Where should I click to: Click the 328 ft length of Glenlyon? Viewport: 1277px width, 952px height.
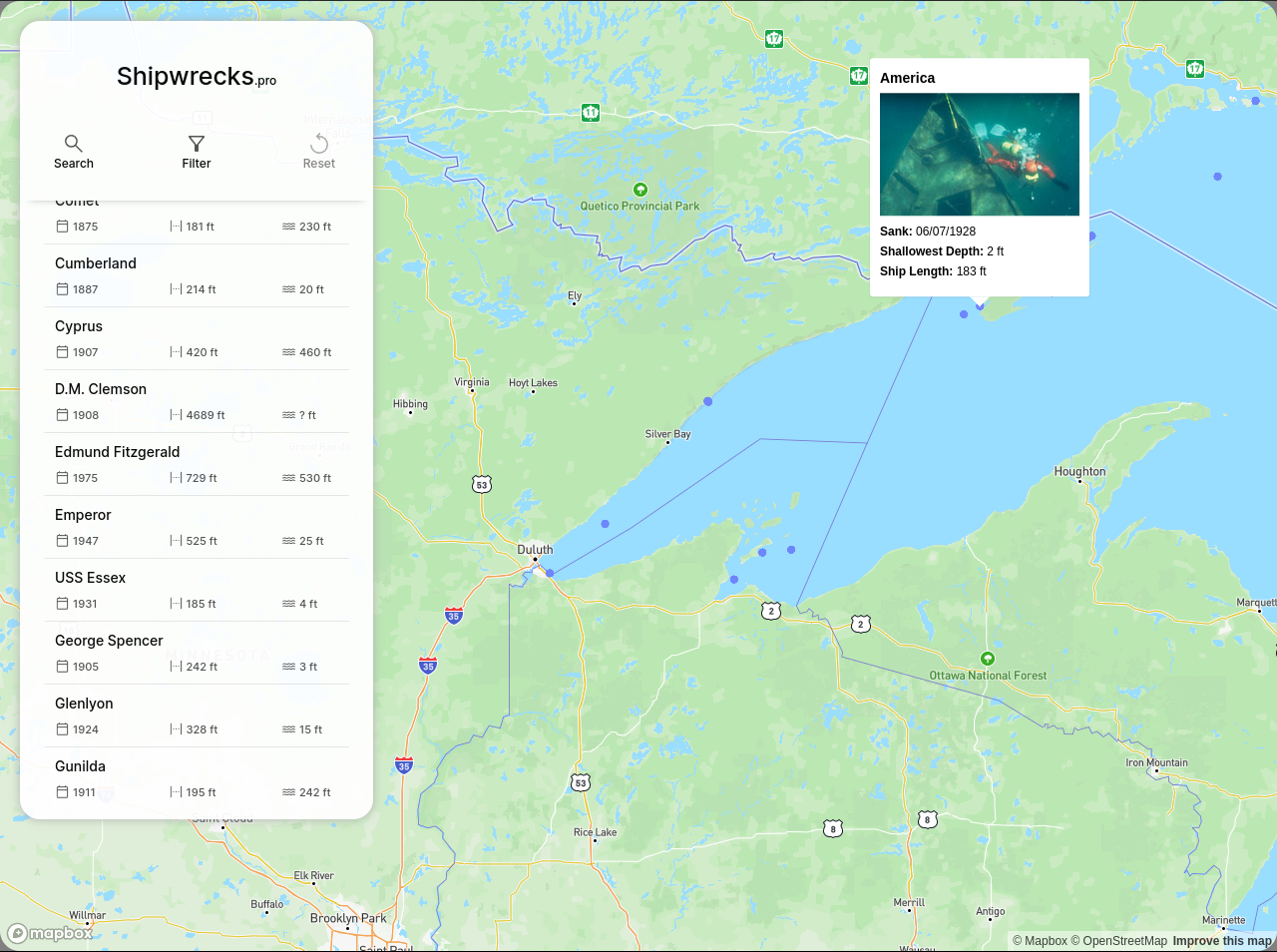click(x=202, y=729)
